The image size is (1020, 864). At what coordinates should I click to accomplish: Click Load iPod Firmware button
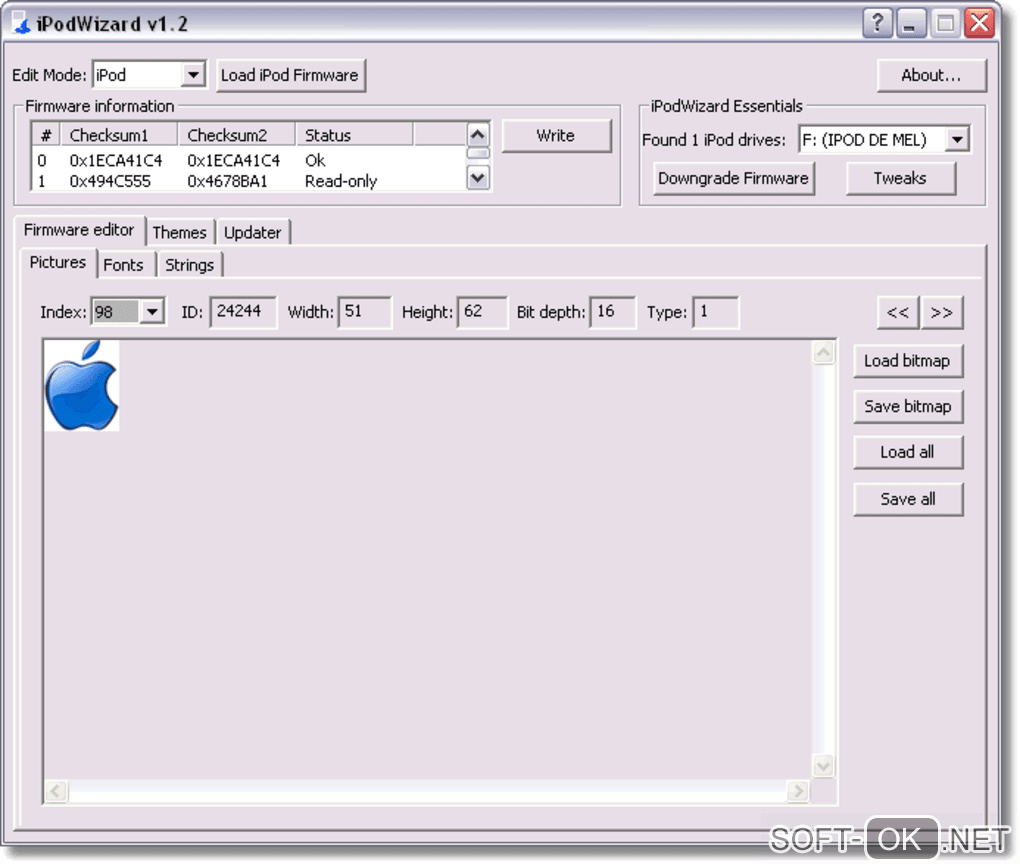click(290, 75)
